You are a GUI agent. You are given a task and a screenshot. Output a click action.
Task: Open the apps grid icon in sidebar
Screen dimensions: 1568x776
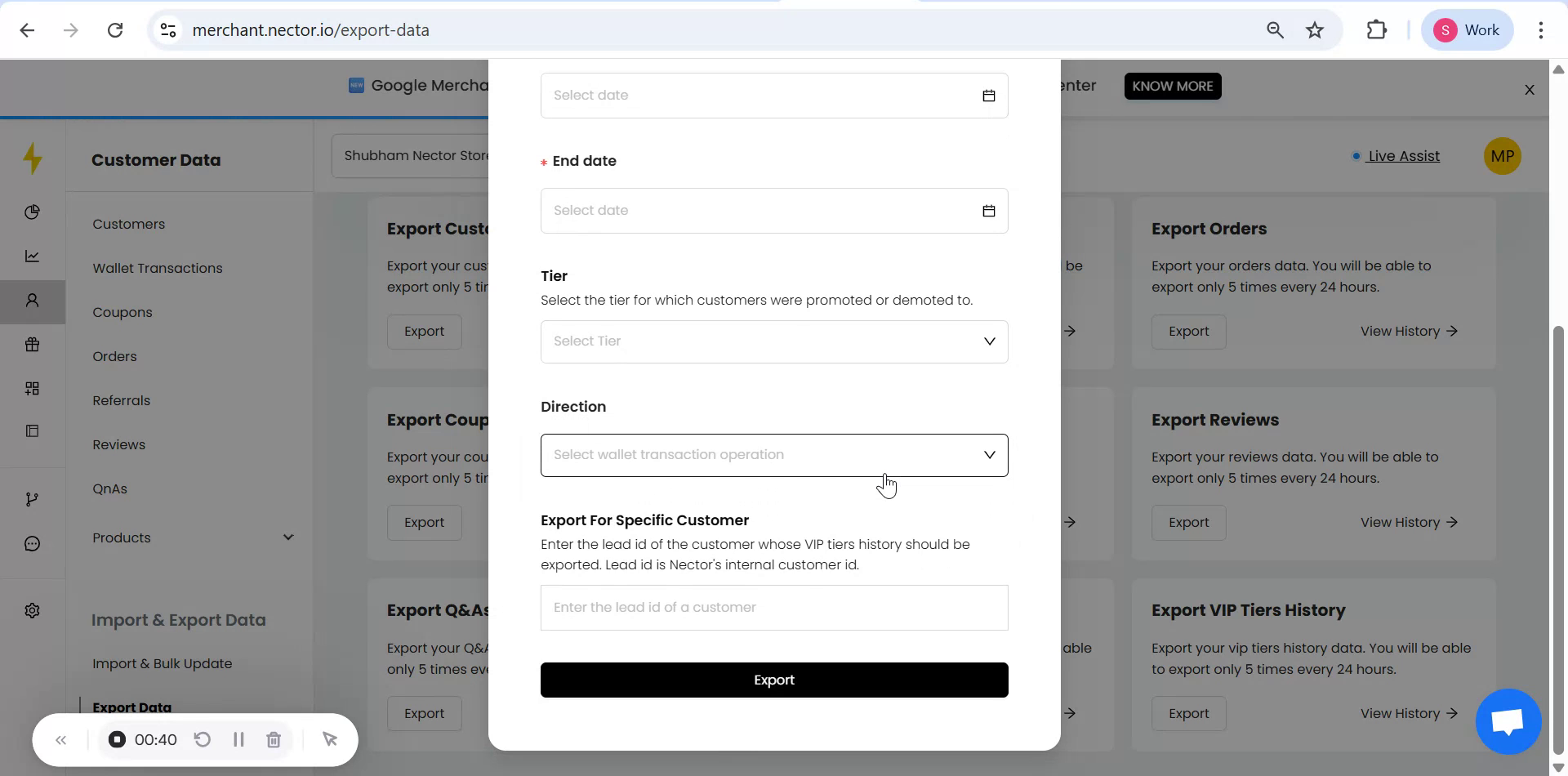(32, 388)
